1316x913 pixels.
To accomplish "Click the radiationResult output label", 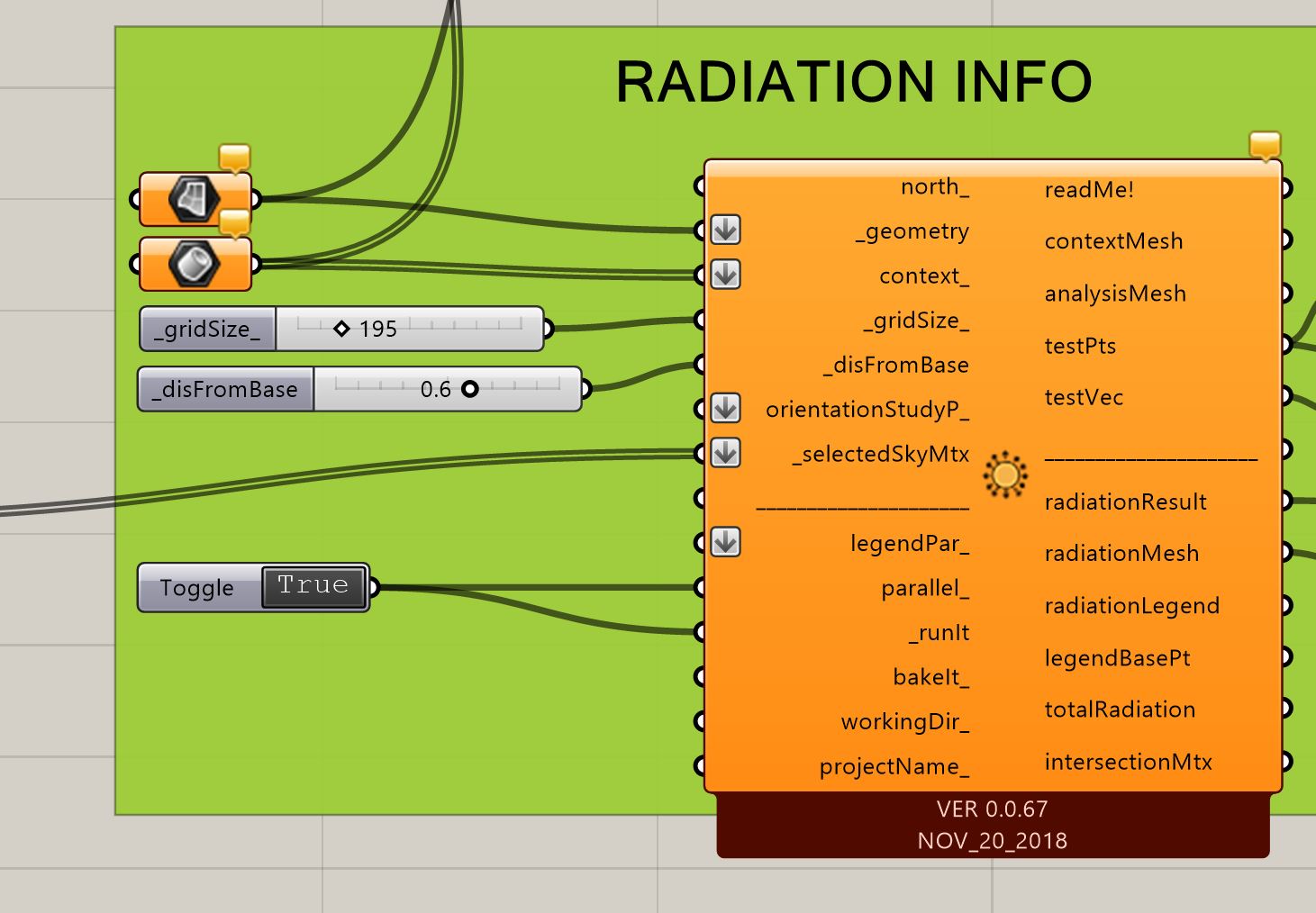I will coord(1125,502).
